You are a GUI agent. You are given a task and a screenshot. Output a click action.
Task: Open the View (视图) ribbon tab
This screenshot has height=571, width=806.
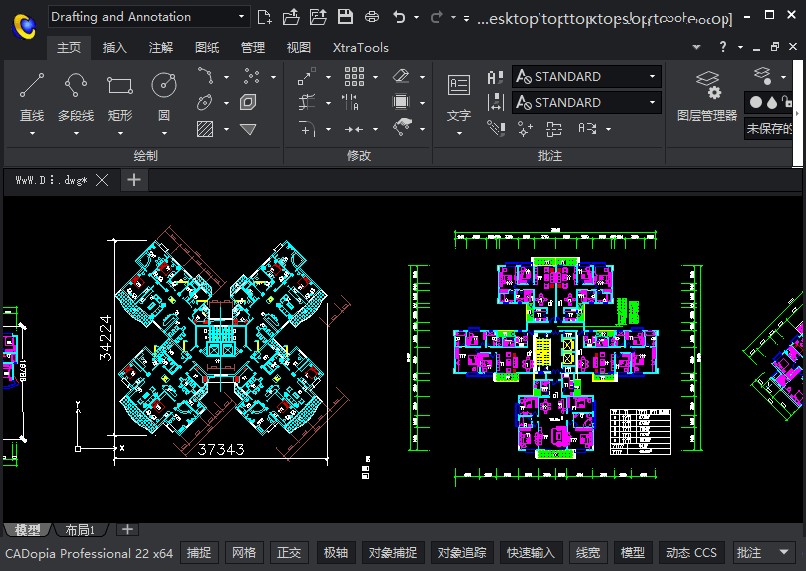[299, 47]
